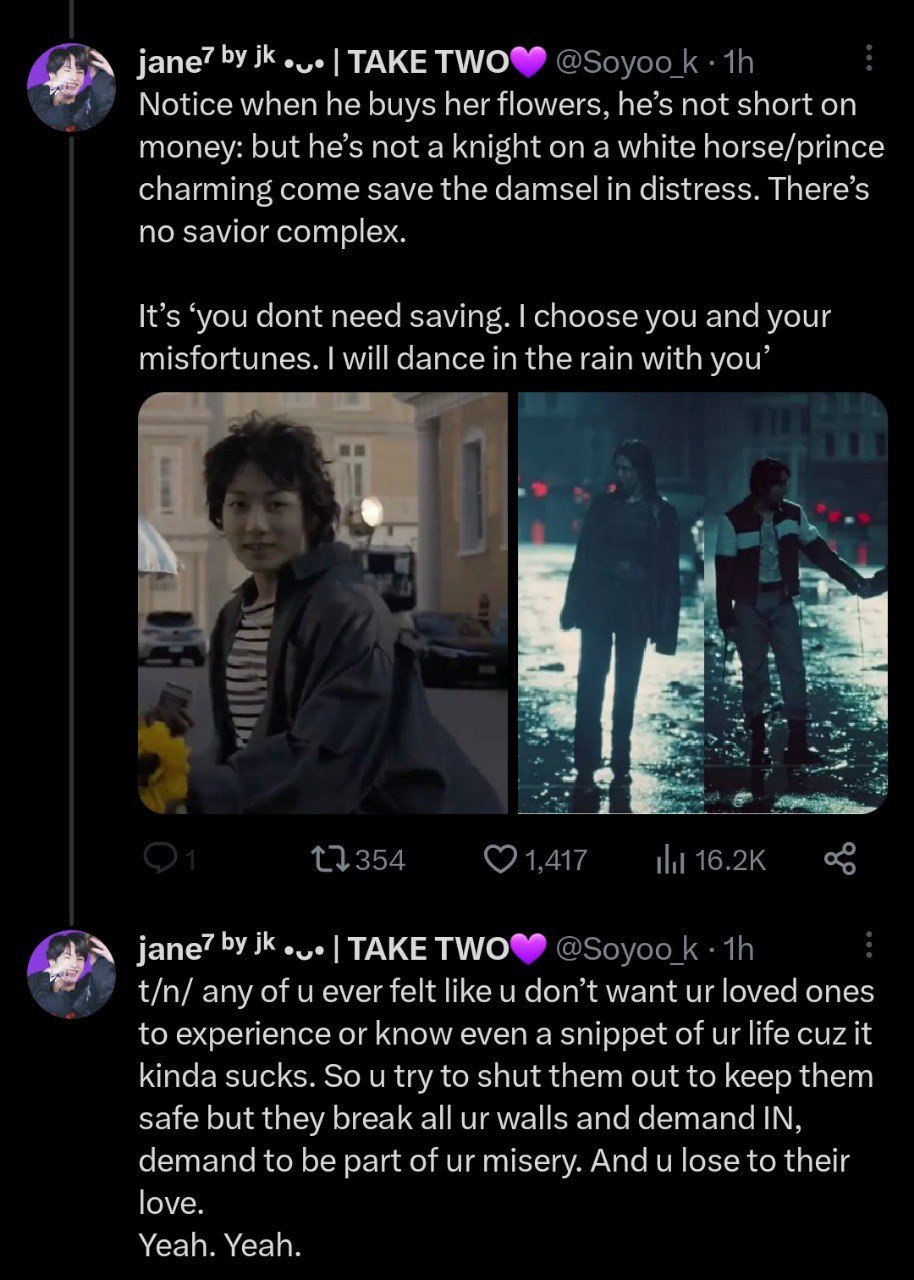The height and width of the screenshot is (1280, 914).
Task: Open the three-dot menu of the second tweet
Action: (x=867, y=945)
